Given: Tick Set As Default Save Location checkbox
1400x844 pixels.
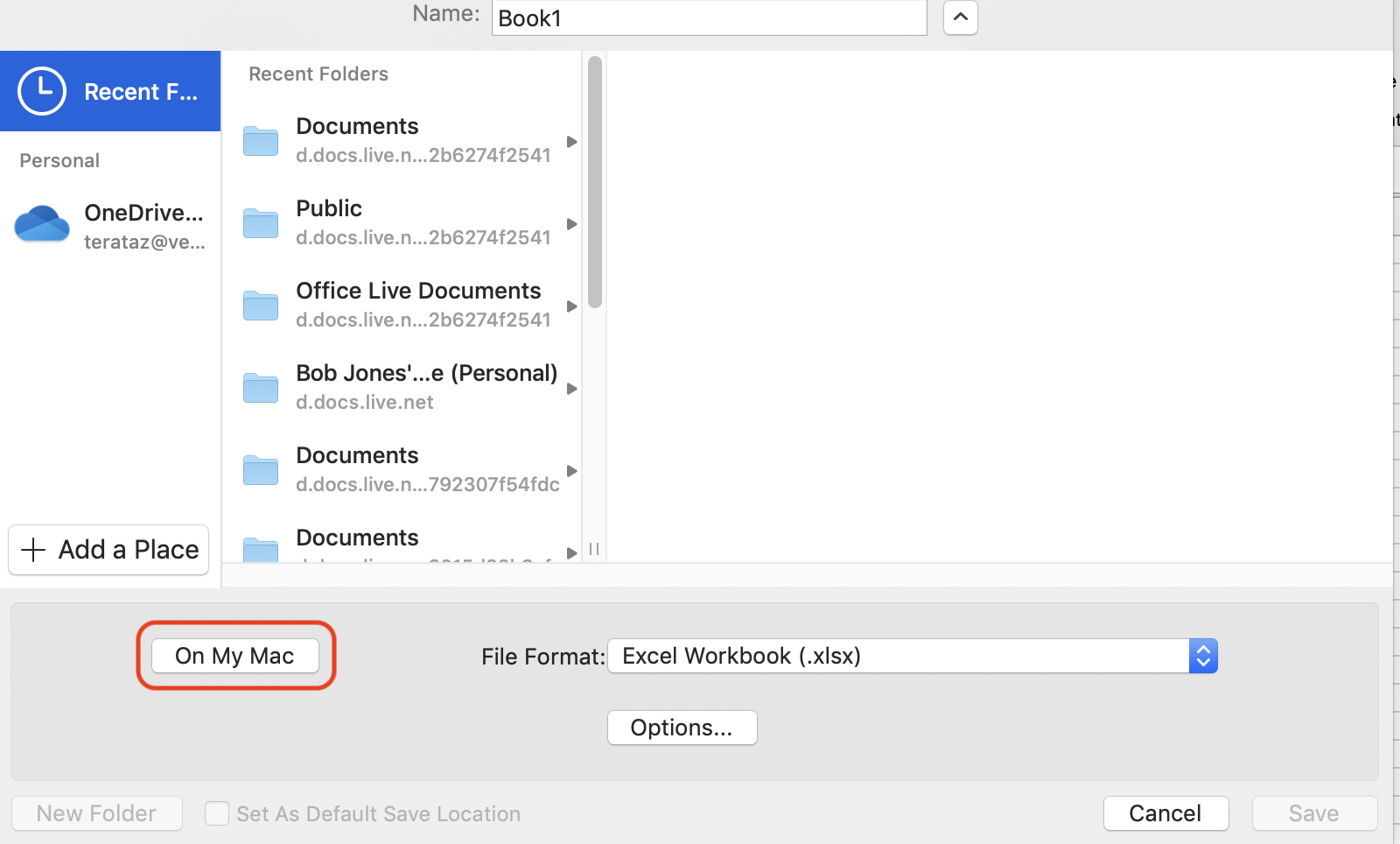Looking at the screenshot, I should coord(217,813).
